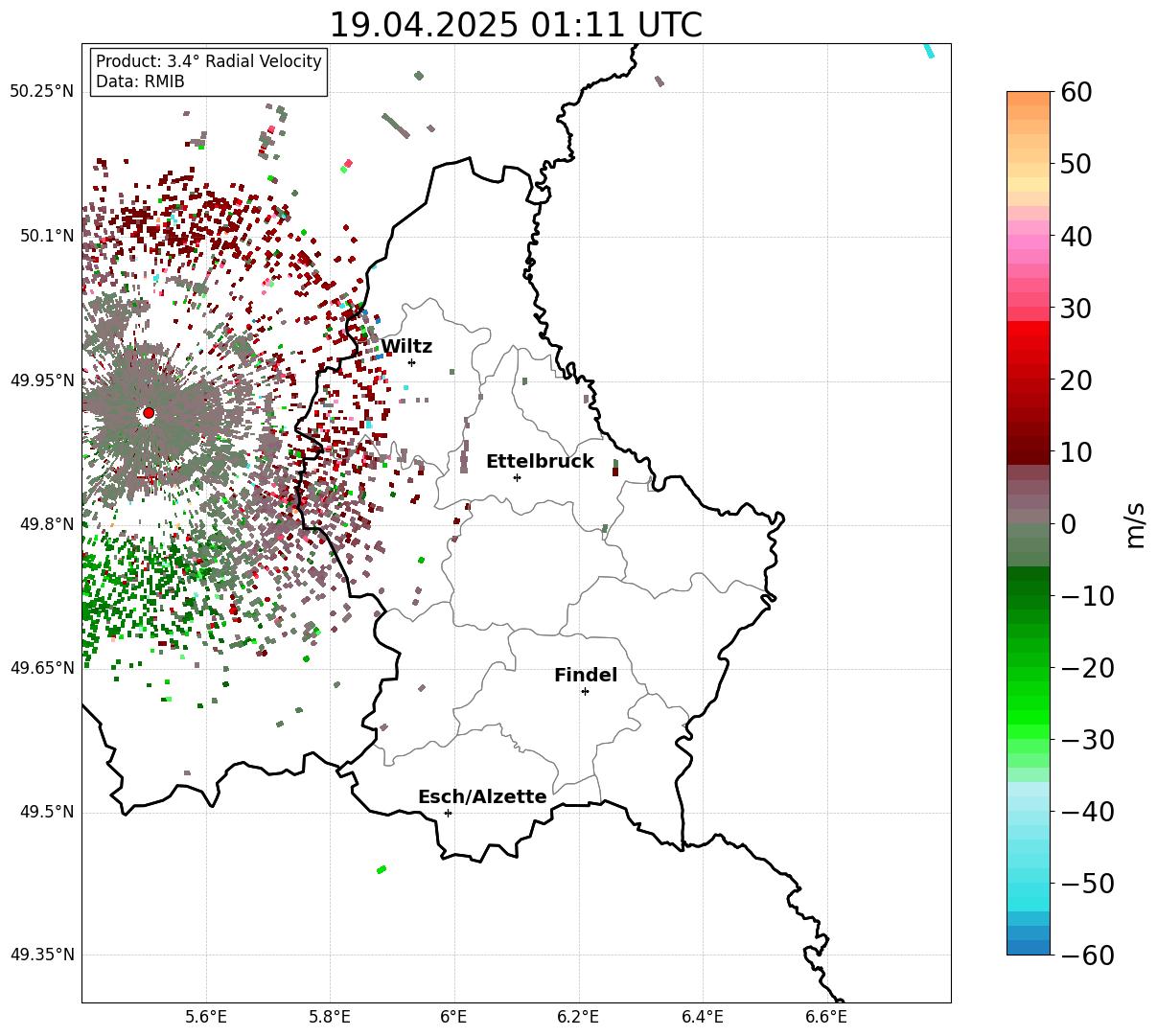
Task: Click the colorbar value −30
Action: click(1087, 739)
